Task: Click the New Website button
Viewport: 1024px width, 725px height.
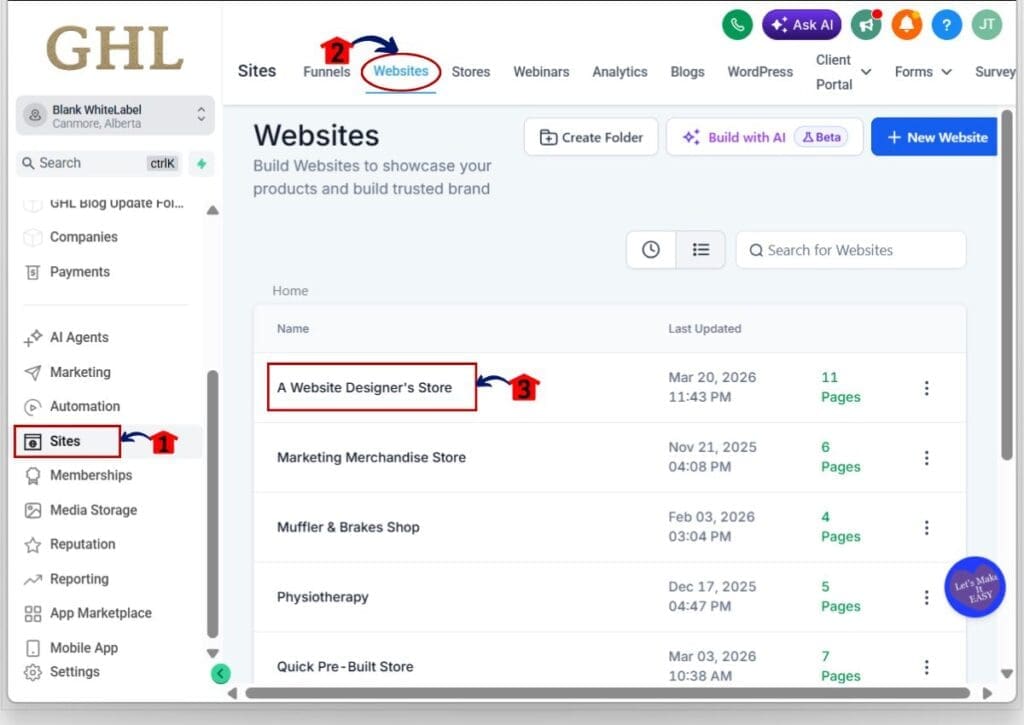Action: click(936, 137)
